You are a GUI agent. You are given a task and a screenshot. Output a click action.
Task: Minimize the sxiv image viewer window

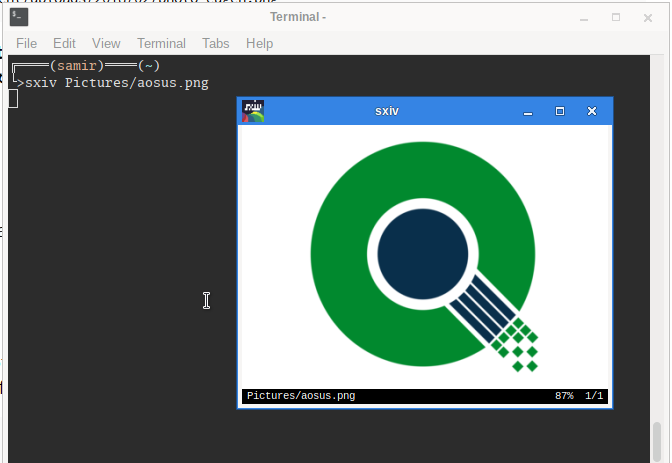(528, 111)
